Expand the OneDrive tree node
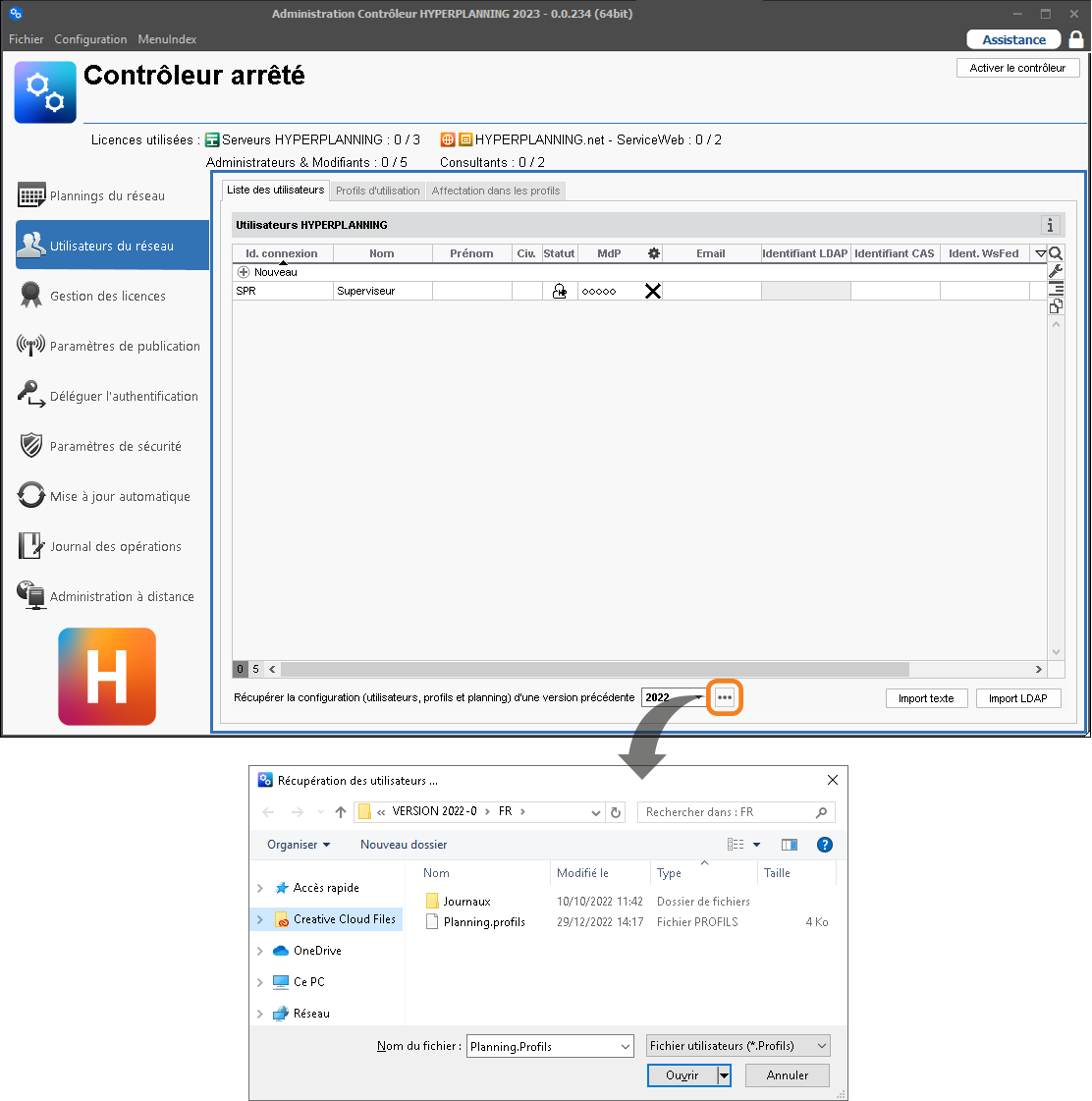The image size is (1092, 1101). coord(260,951)
